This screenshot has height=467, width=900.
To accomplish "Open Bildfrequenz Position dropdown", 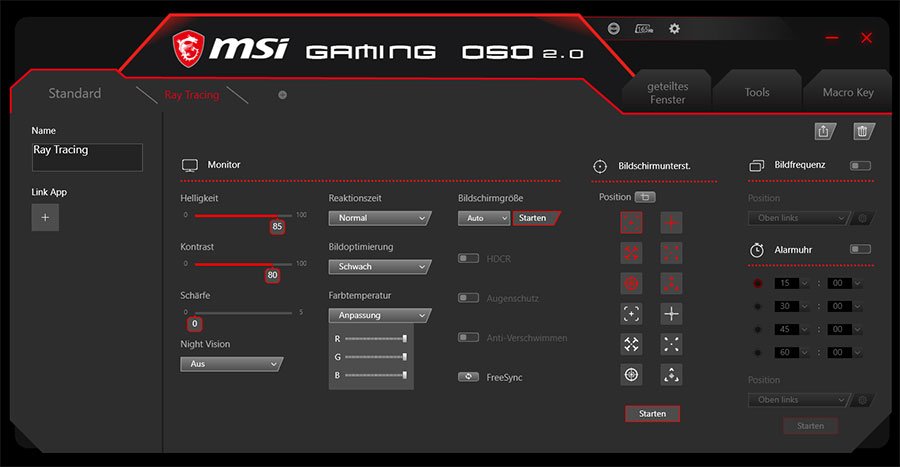I will point(798,218).
